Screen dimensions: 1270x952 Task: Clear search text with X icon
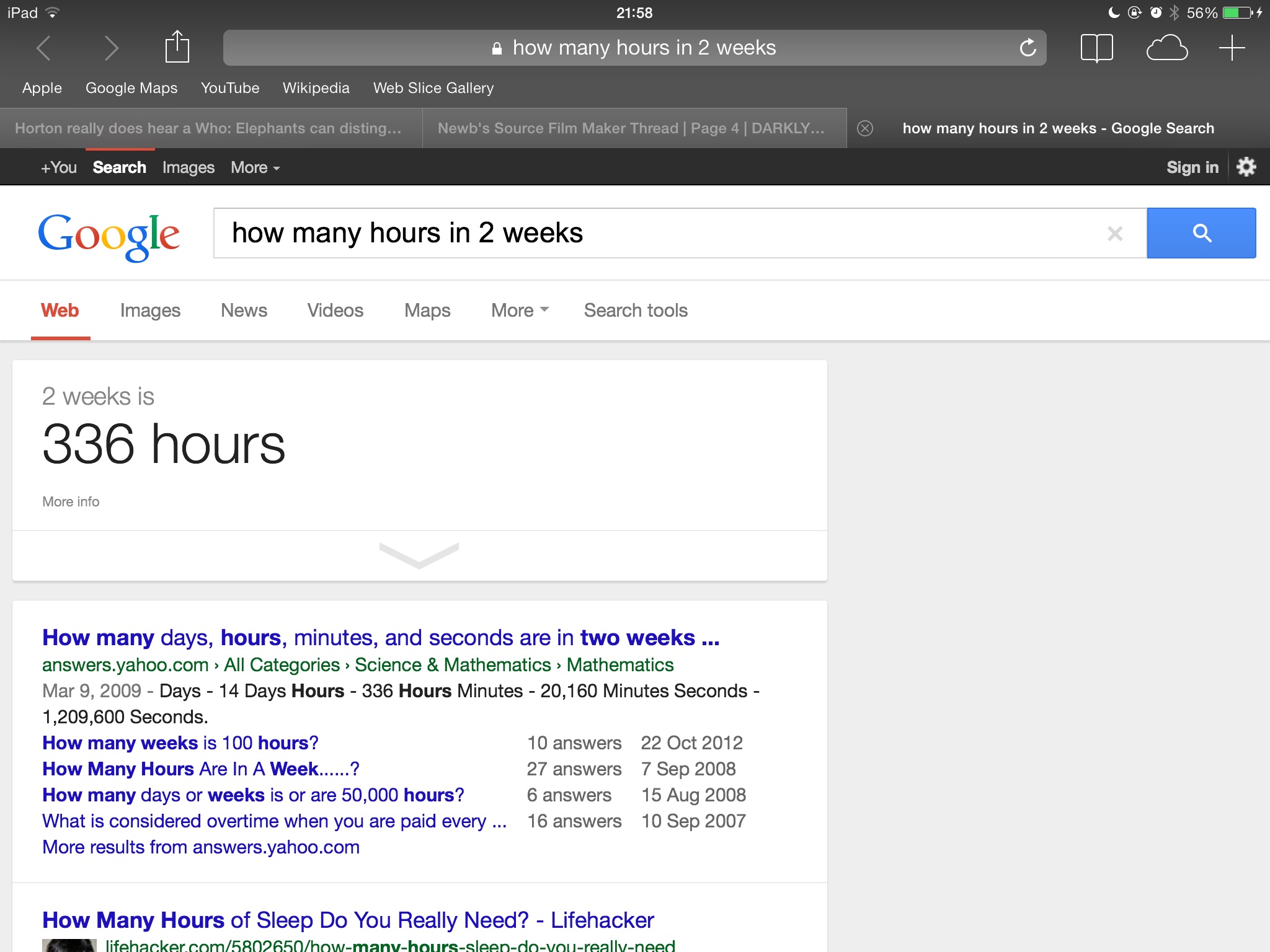tap(1114, 234)
